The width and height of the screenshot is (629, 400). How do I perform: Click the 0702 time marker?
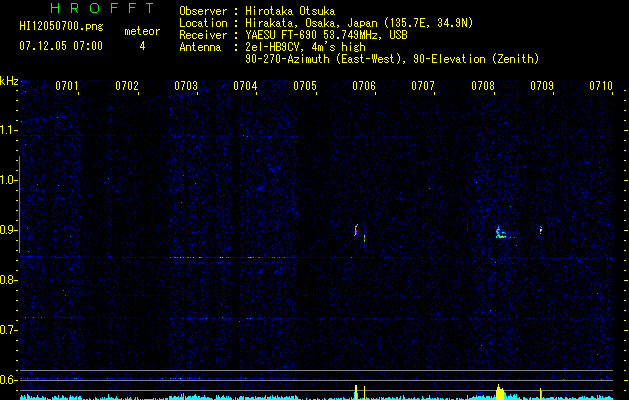coord(127,86)
